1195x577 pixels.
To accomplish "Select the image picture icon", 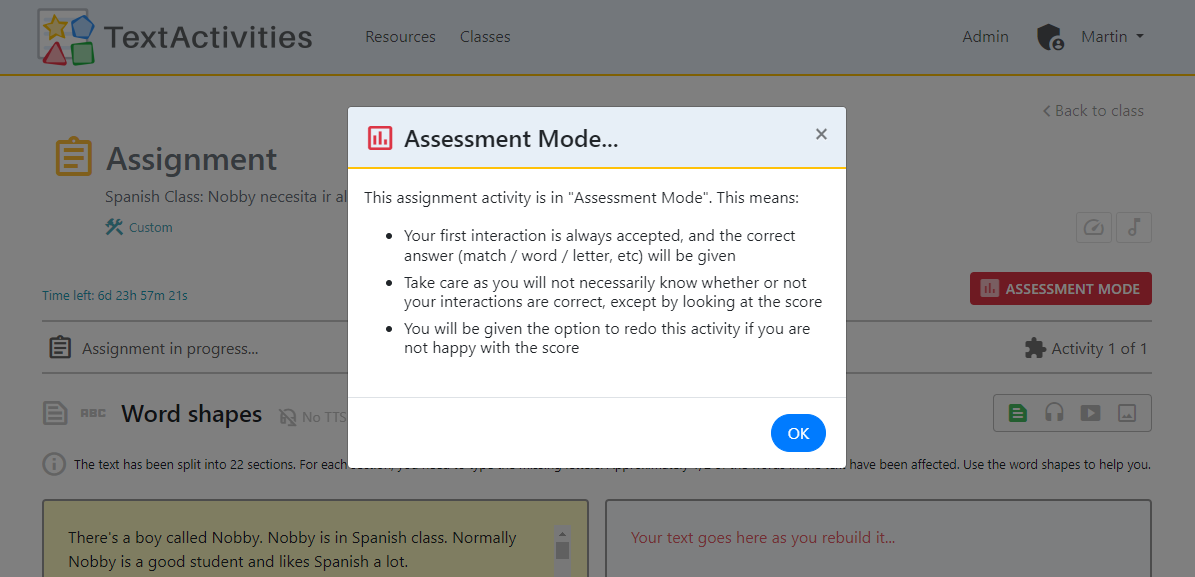I will click(1126, 413).
